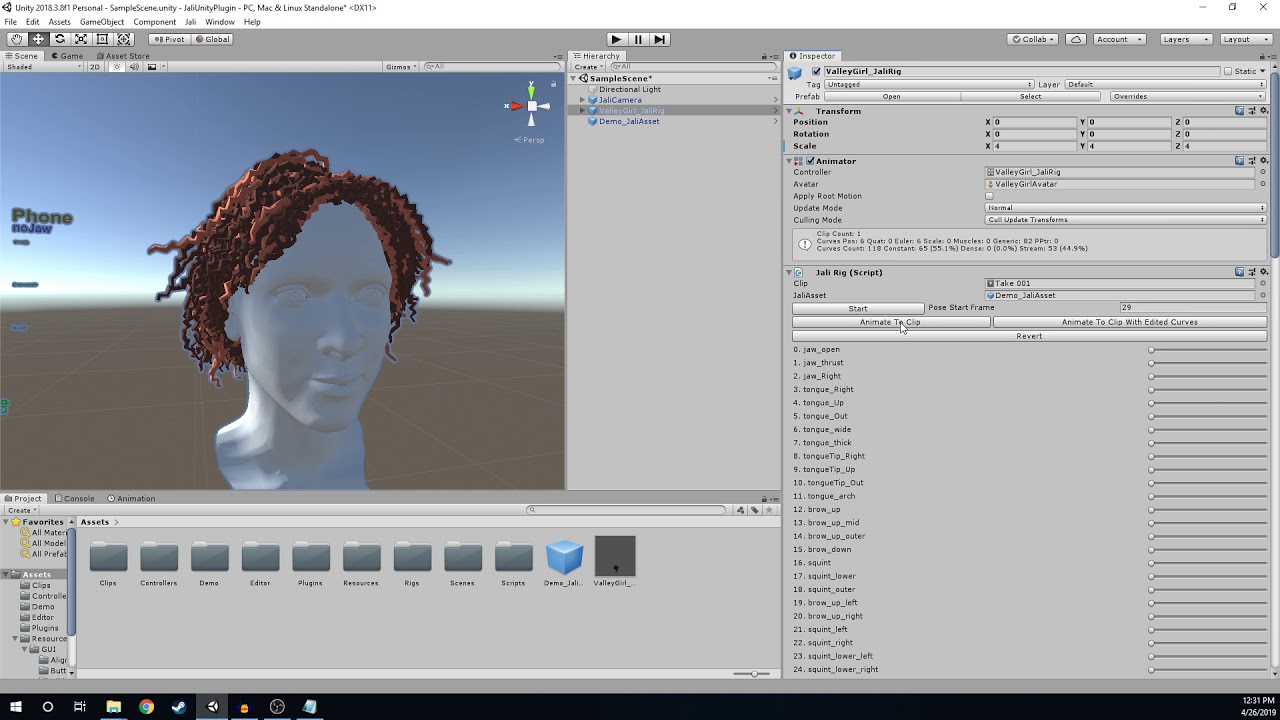Image resolution: width=1280 pixels, height=720 pixels.
Task: Pick Avatar object via circle selector
Action: pos(1262,184)
